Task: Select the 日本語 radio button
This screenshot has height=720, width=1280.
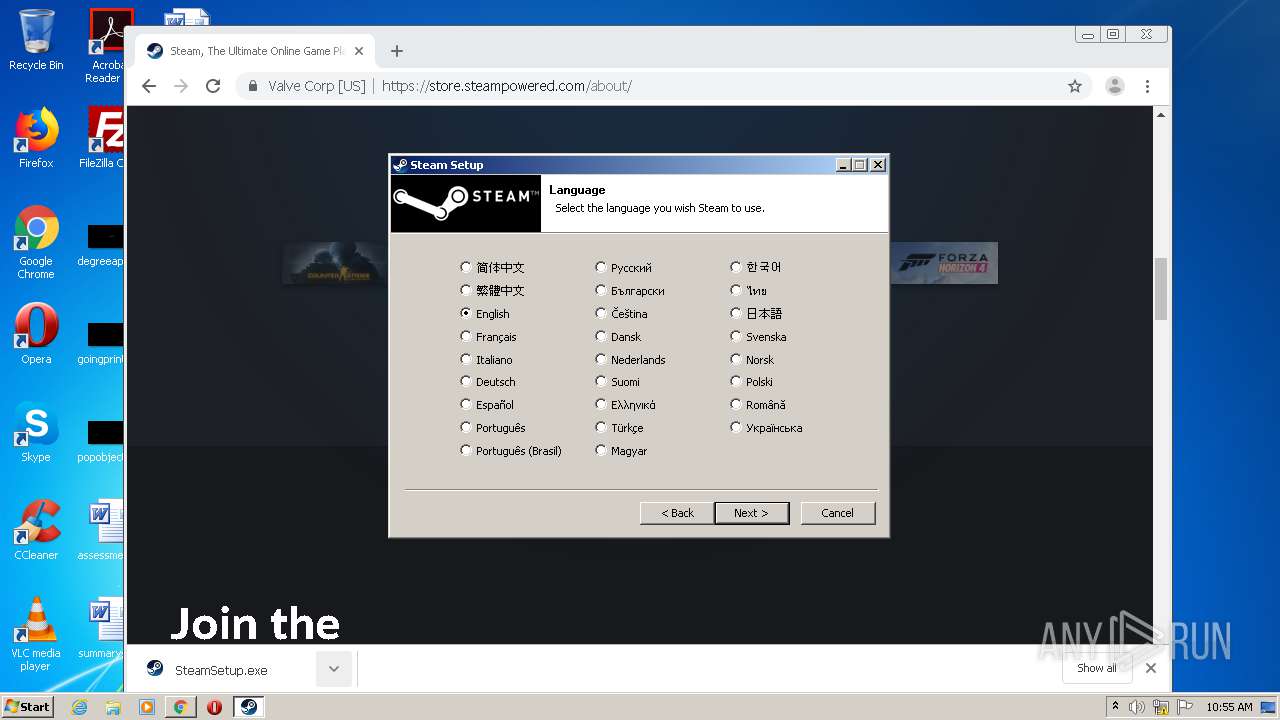Action: pyautogui.click(x=736, y=313)
